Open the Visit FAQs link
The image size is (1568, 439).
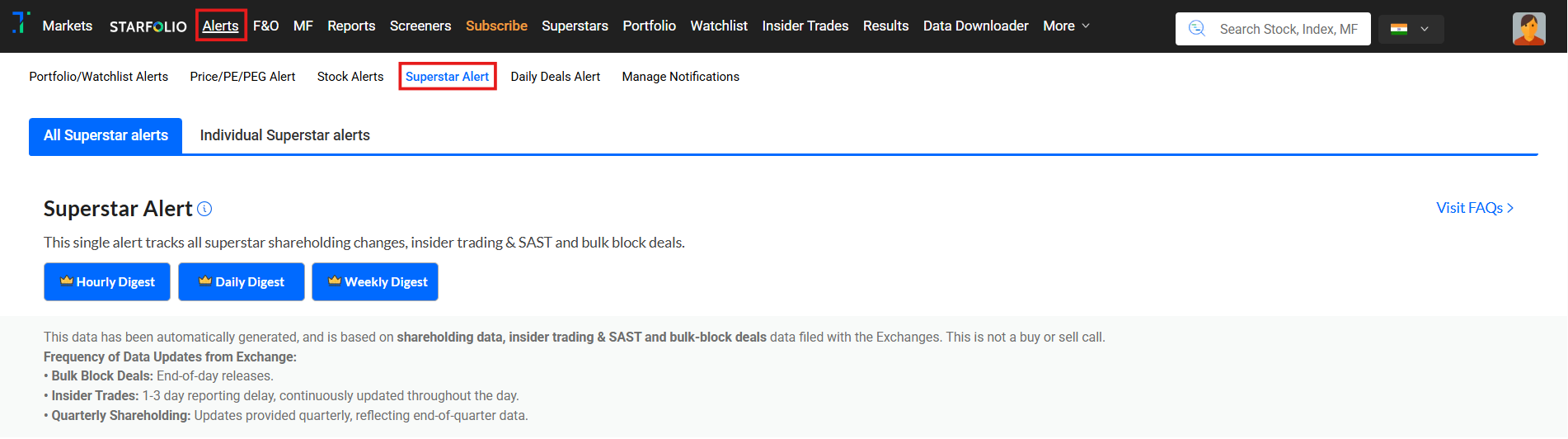tap(1474, 208)
